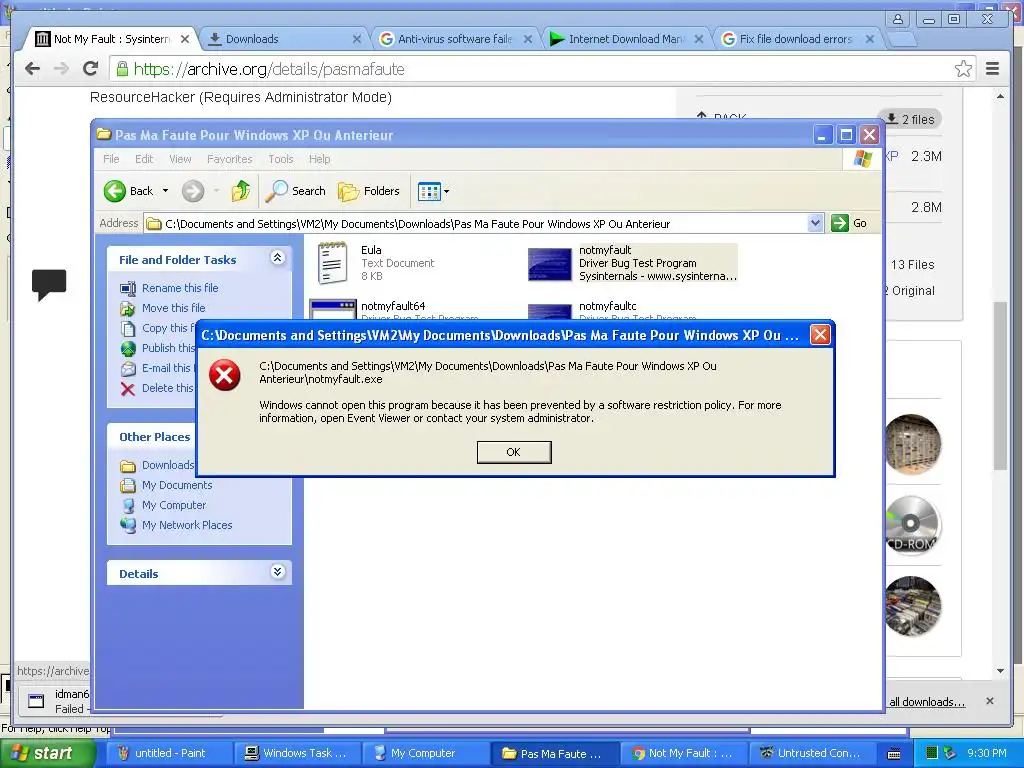
Task: Switch to the Downloads browser tab
Action: [285, 39]
